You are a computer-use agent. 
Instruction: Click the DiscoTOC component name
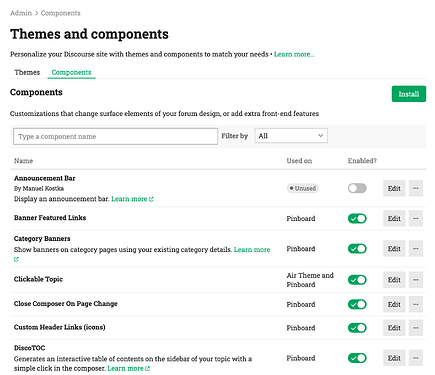click(29, 348)
